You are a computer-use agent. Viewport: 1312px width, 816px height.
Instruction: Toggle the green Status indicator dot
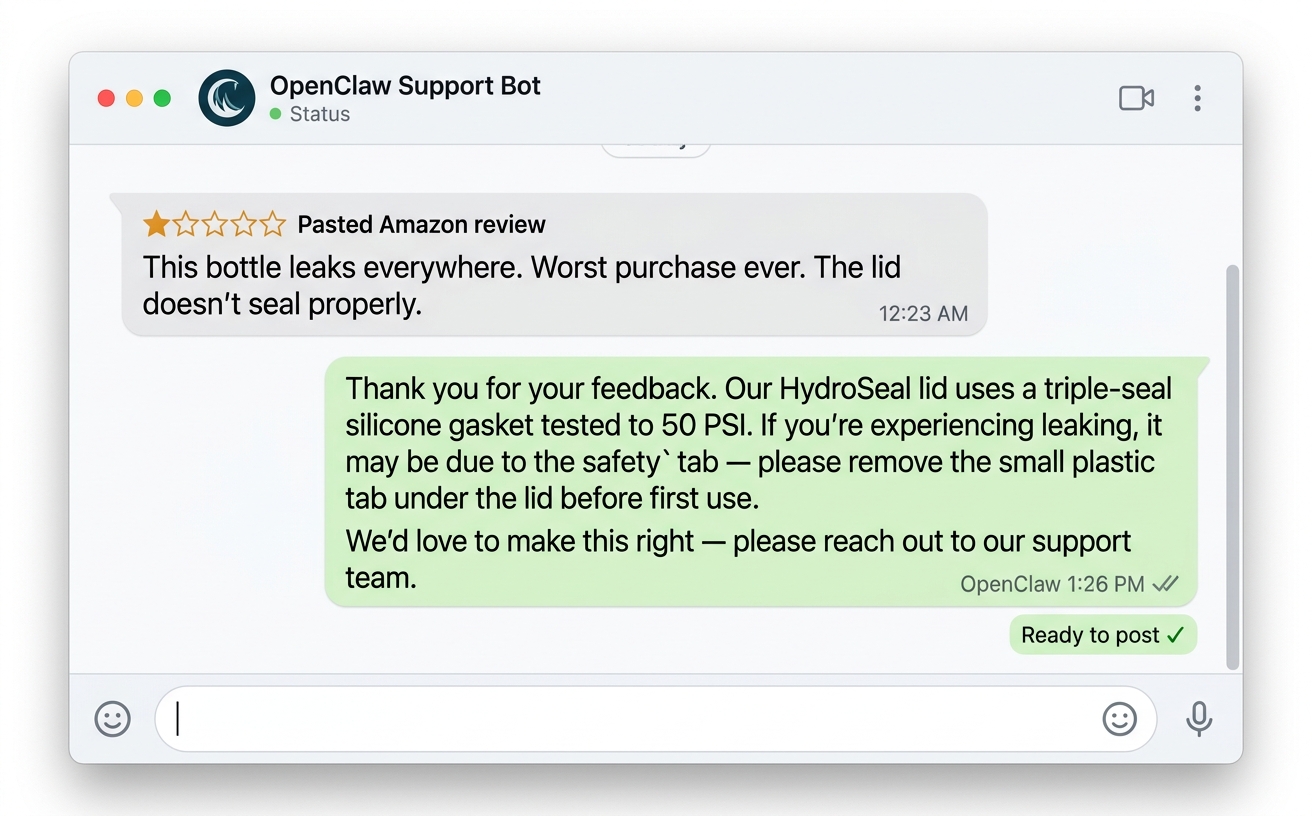(276, 114)
